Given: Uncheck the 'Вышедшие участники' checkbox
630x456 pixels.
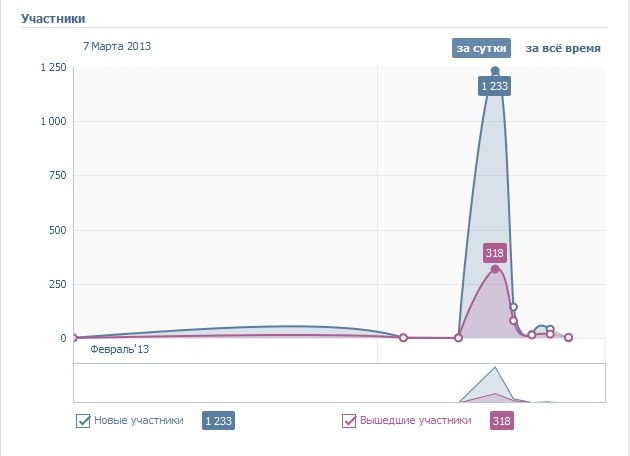Looking at the screenshot, I should click(349, 421).
